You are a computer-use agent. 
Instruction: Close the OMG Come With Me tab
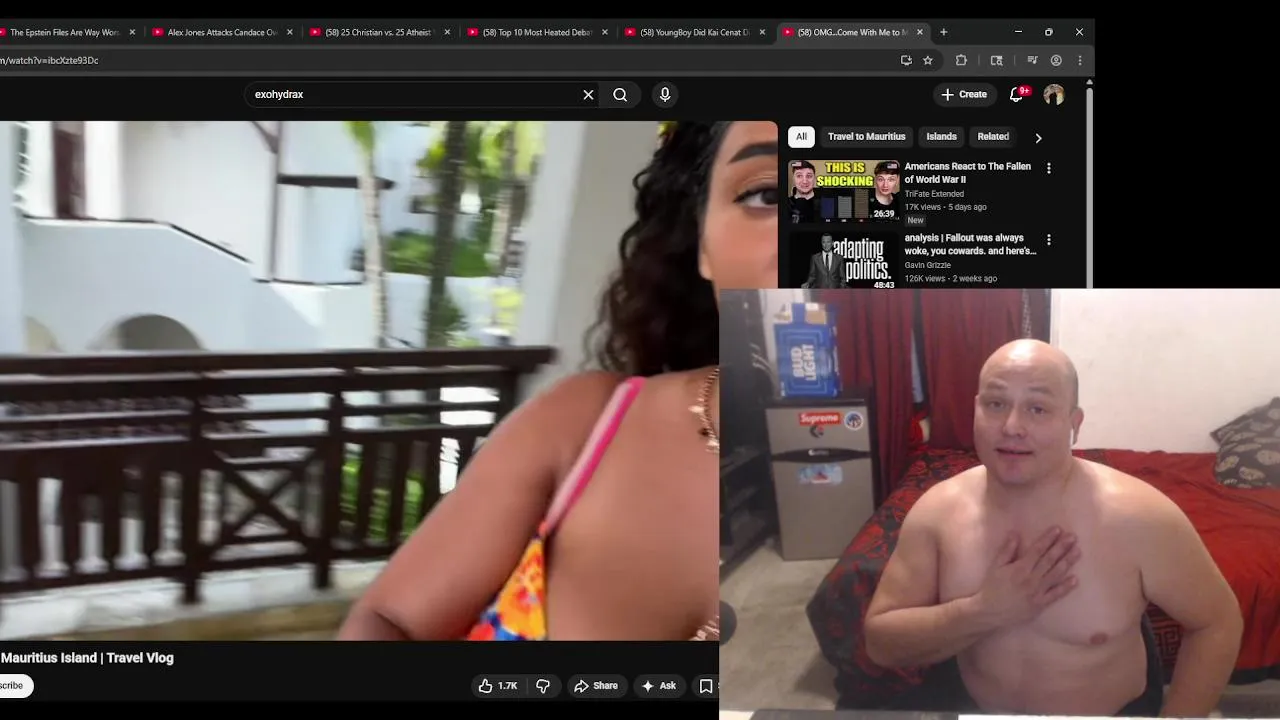coord(920,32)
